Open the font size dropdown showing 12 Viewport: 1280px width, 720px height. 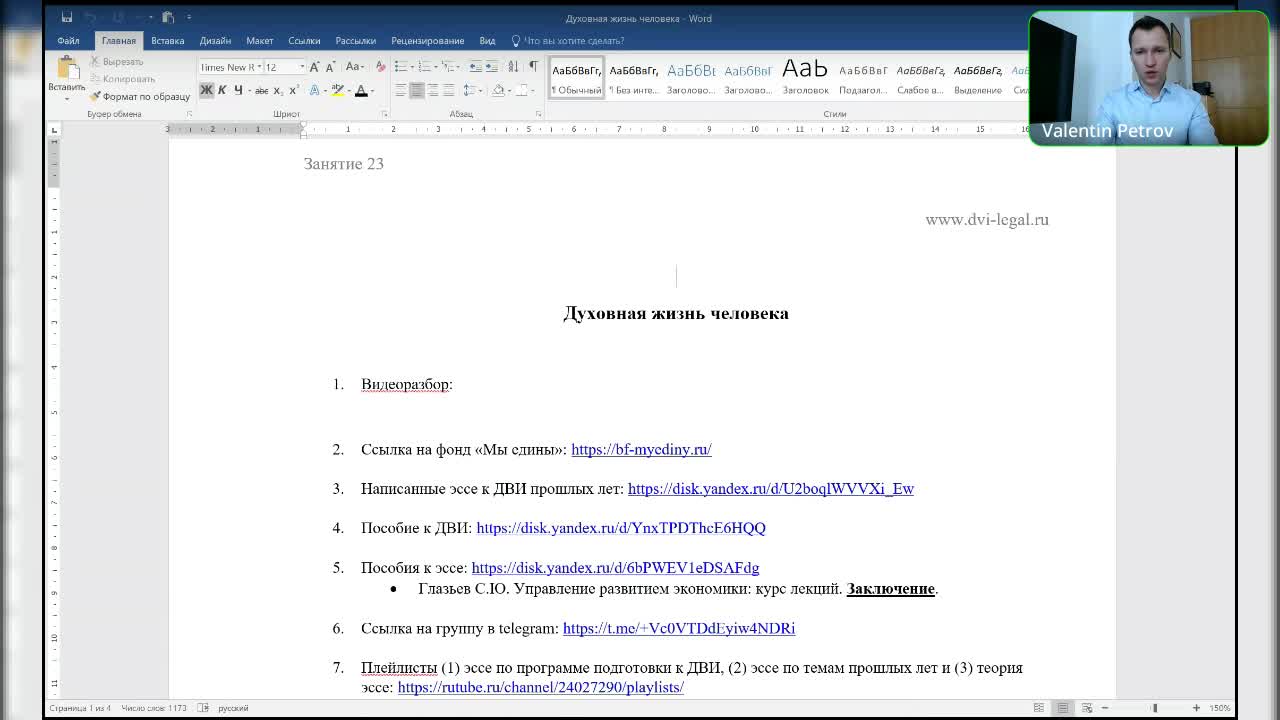click(302, 67)
